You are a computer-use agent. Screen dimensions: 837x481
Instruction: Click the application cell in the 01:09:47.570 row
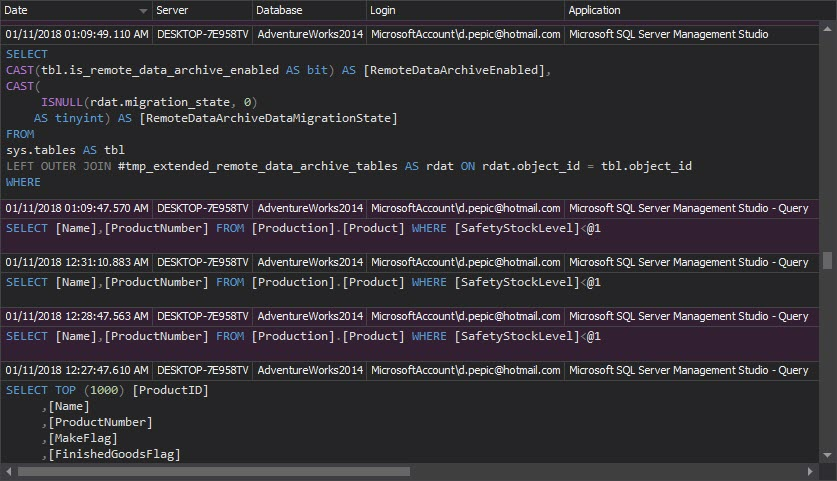(692, 208)
